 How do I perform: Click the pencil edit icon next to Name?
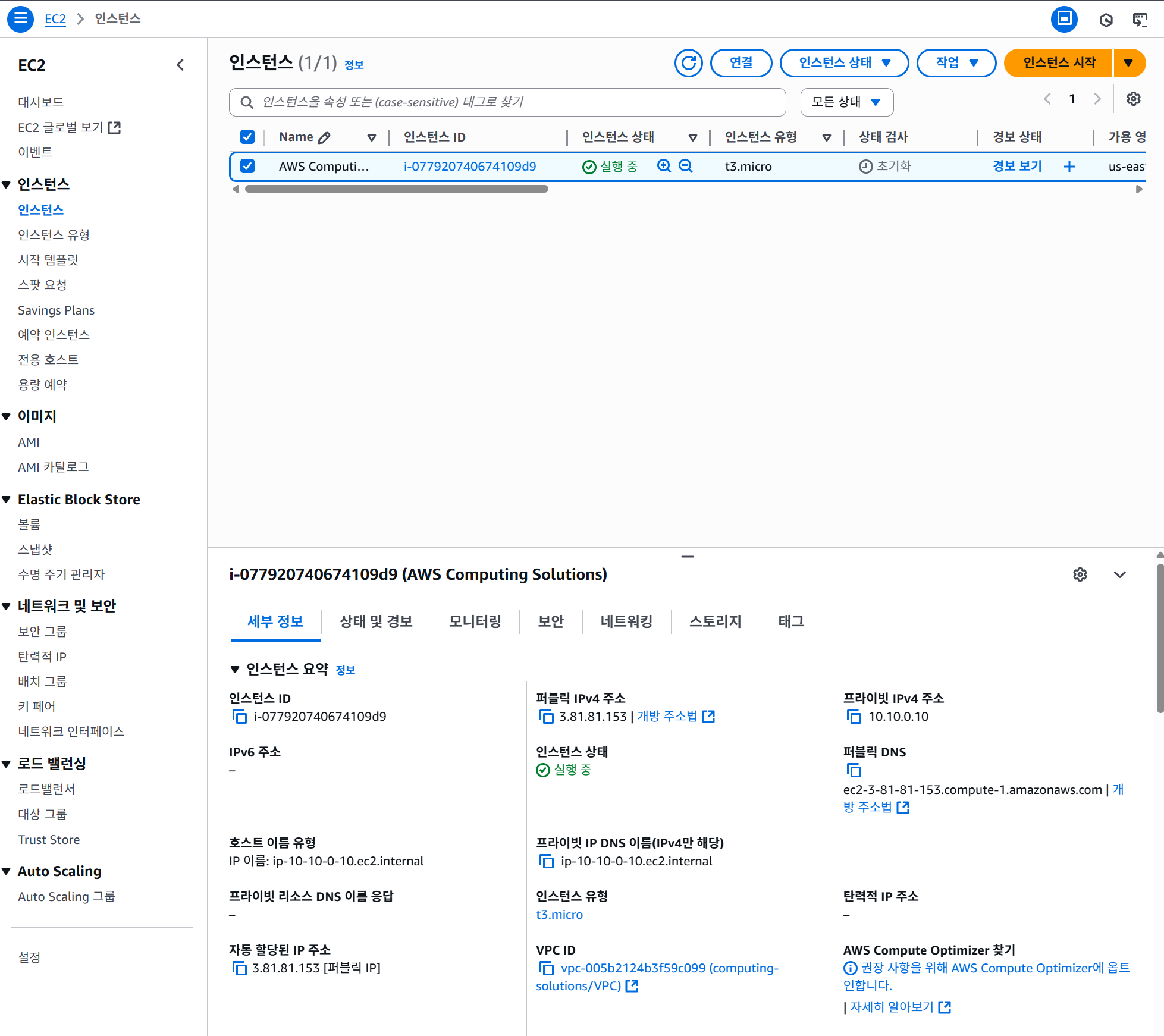click(x=324, y=137)
